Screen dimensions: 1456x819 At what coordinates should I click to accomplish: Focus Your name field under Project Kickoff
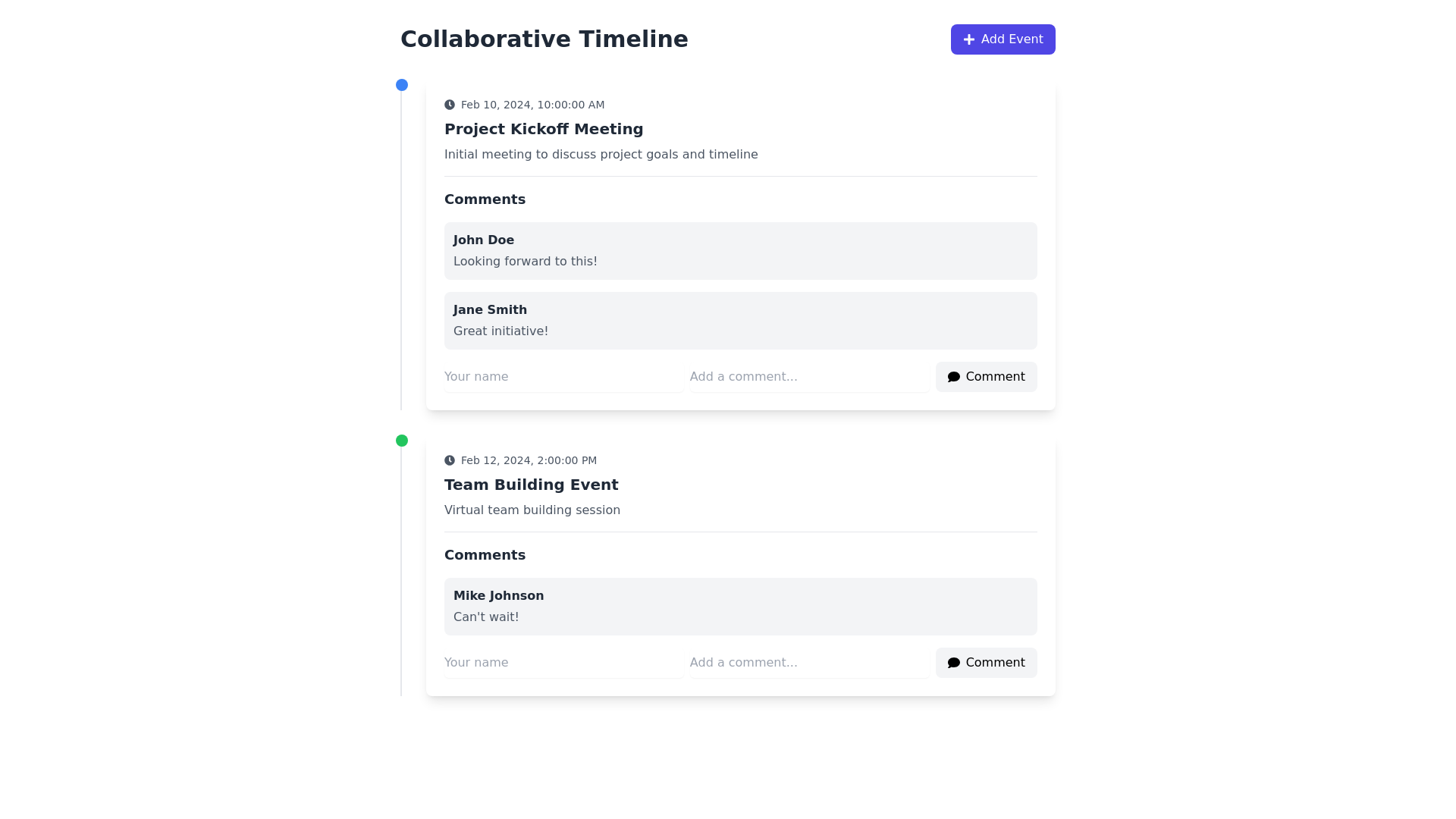[x=563, y=377]
